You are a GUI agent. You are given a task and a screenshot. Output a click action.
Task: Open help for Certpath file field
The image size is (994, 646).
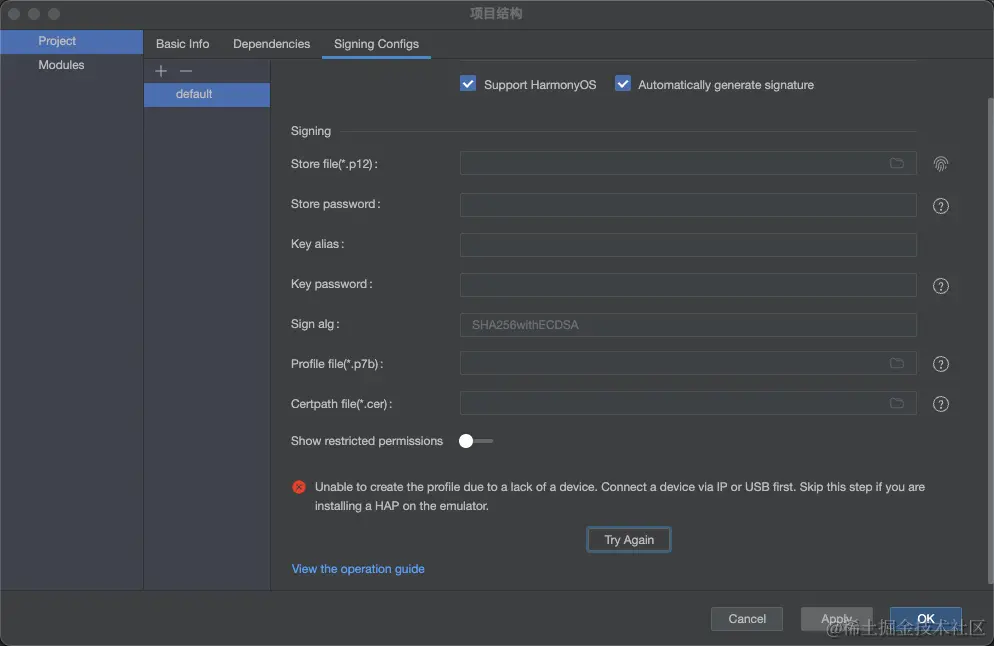coord(941,404)
